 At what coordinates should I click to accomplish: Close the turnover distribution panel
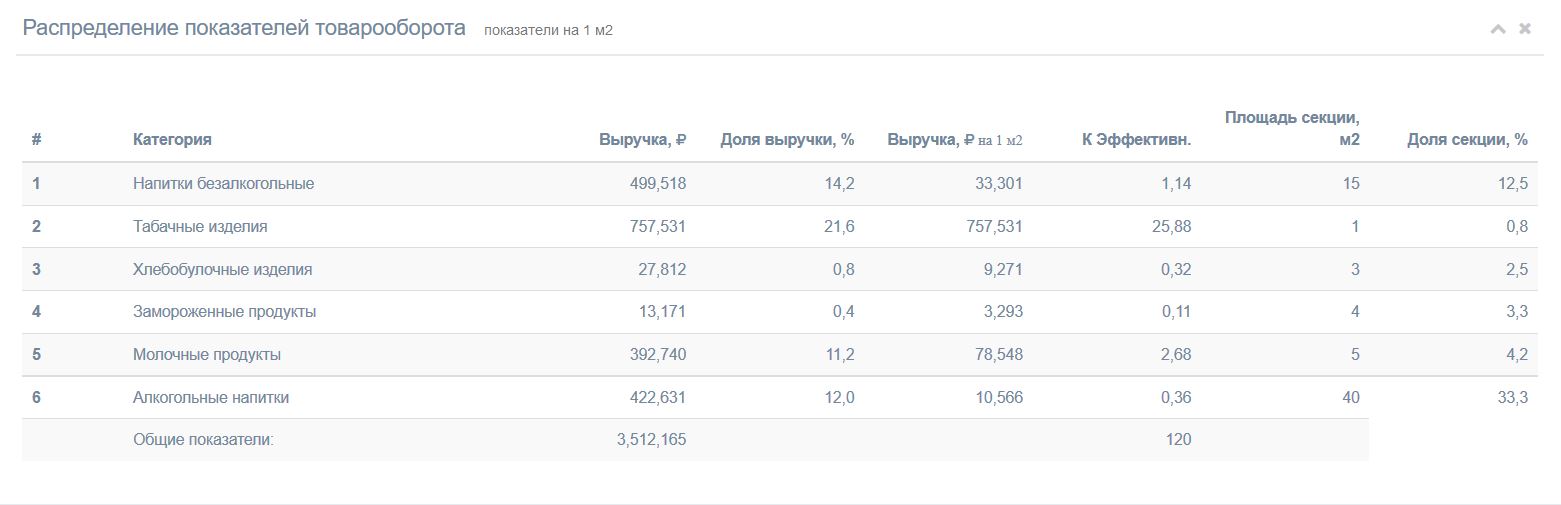[1525, 29]
